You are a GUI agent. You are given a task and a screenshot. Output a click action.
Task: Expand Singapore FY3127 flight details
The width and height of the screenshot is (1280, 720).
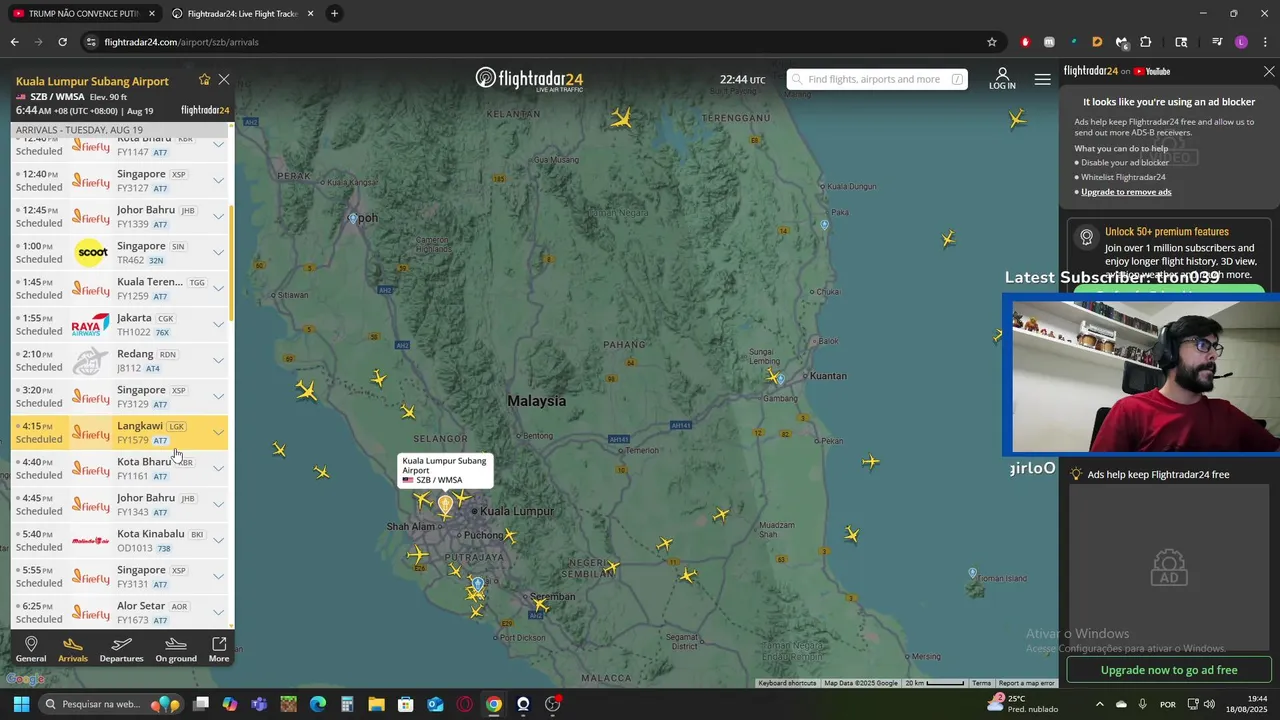218,180
